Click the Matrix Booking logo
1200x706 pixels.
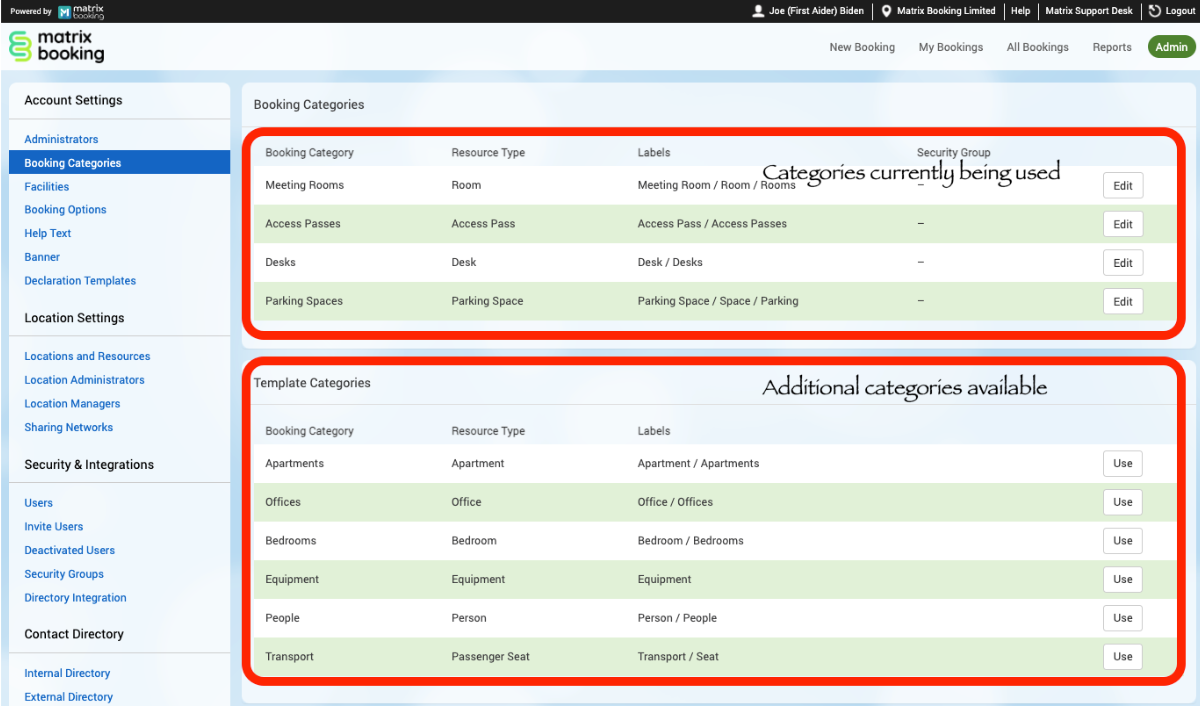(57, 46)
